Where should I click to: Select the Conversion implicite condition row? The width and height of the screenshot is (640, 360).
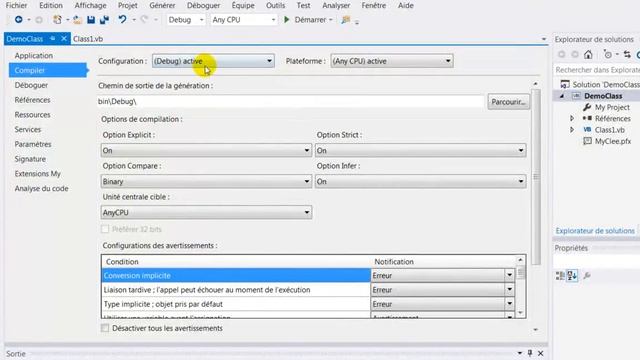tap(236, 276)
